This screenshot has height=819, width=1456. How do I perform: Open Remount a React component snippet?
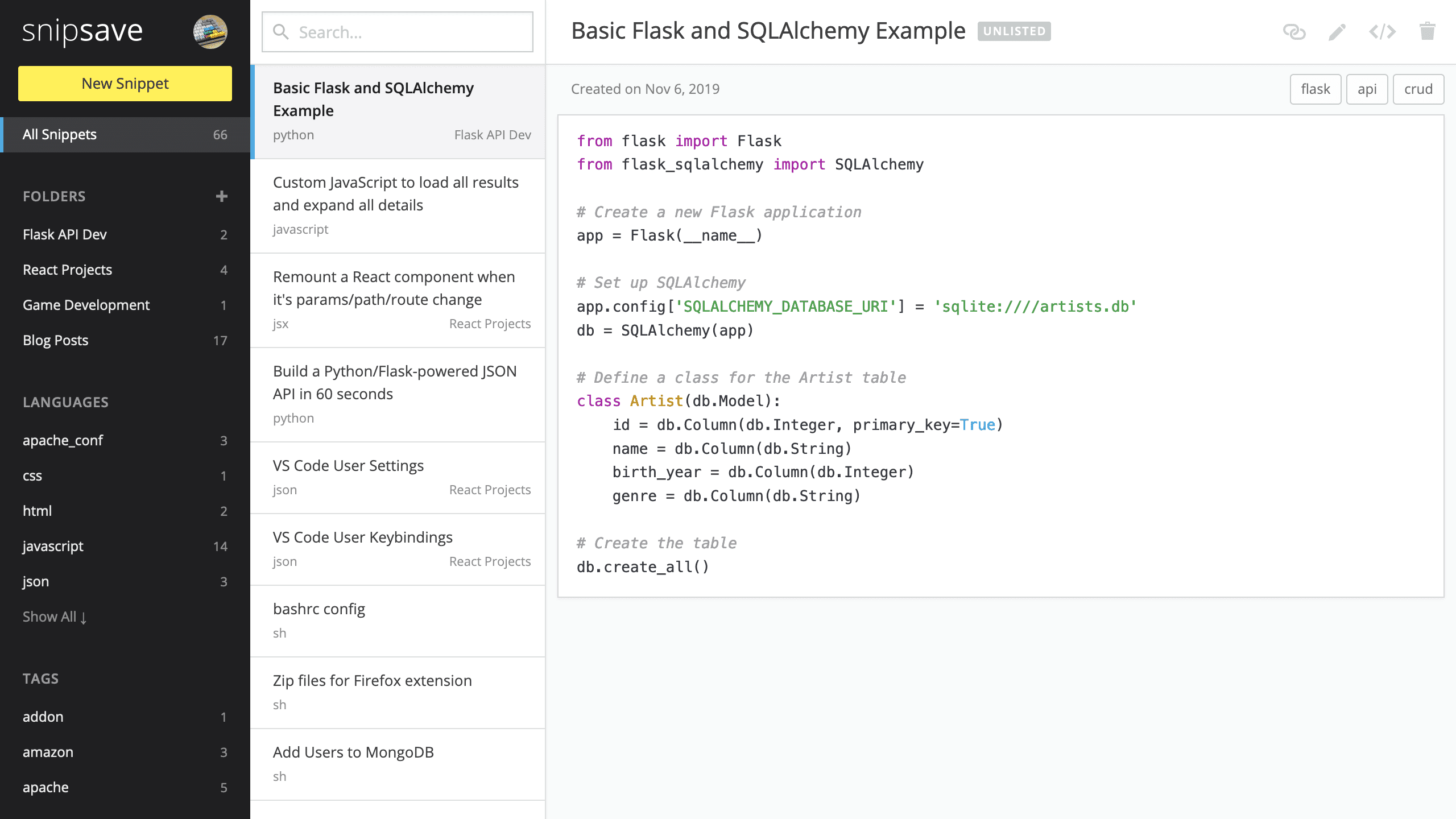coord(398,300)
